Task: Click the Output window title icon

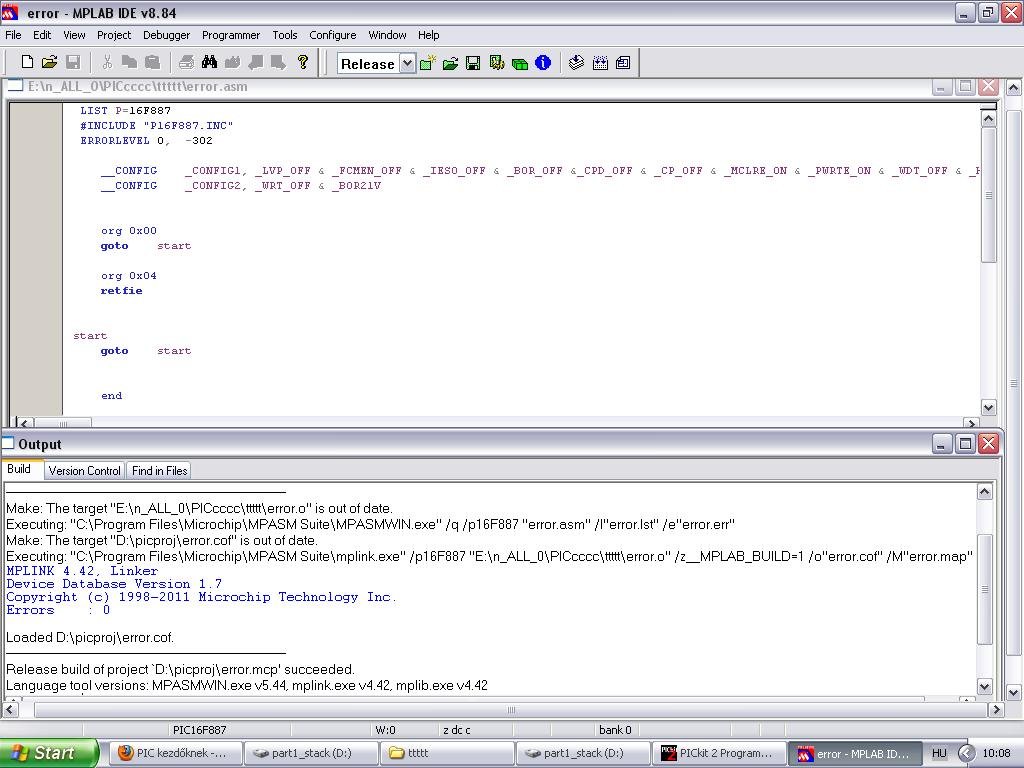Action: click(x=8, y=443)
